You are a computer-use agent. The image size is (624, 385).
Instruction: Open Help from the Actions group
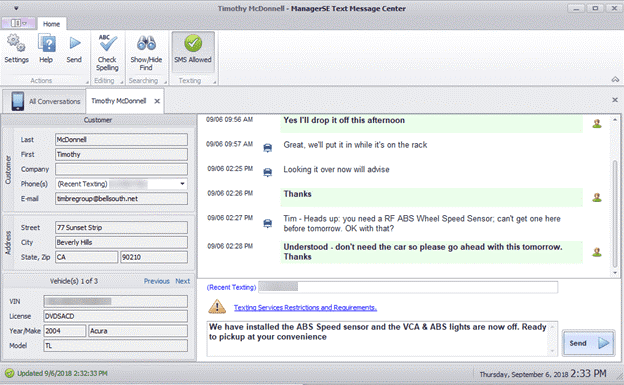[x=46, y=49]
